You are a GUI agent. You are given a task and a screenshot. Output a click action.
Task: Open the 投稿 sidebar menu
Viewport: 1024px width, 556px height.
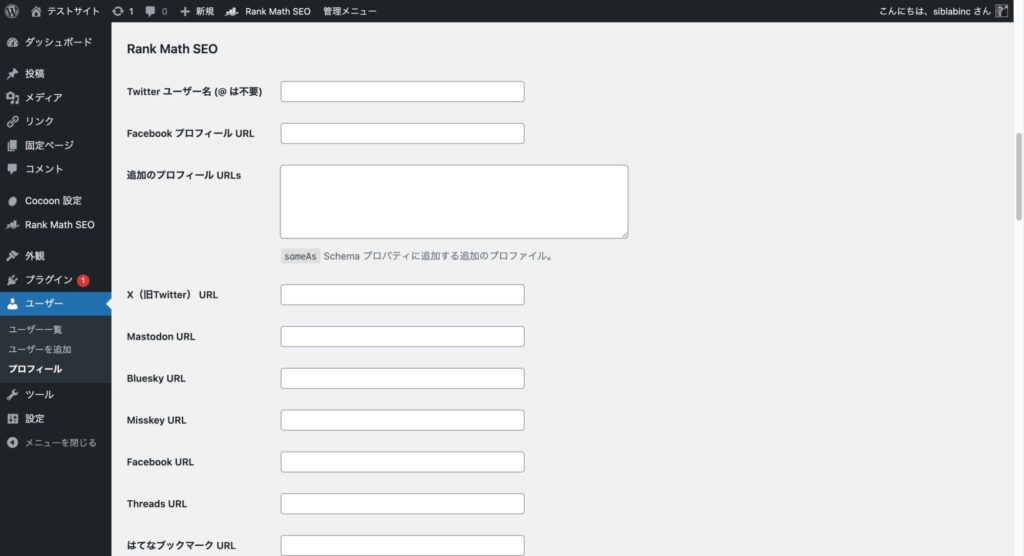click(x=35, y=74)
